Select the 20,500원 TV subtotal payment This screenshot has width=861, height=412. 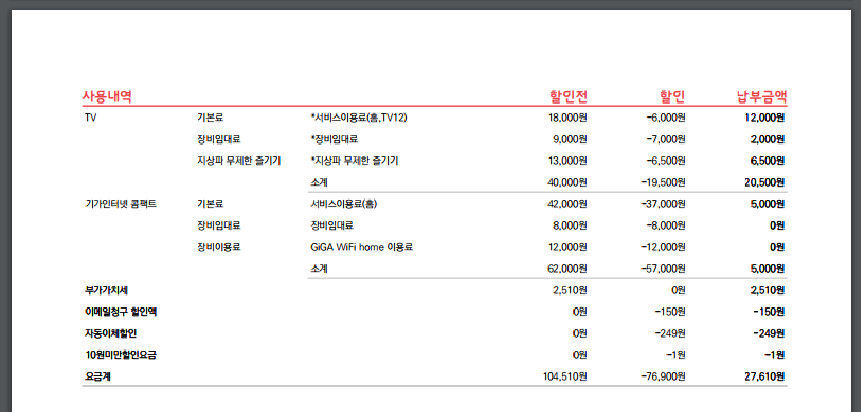click(765, 182)
